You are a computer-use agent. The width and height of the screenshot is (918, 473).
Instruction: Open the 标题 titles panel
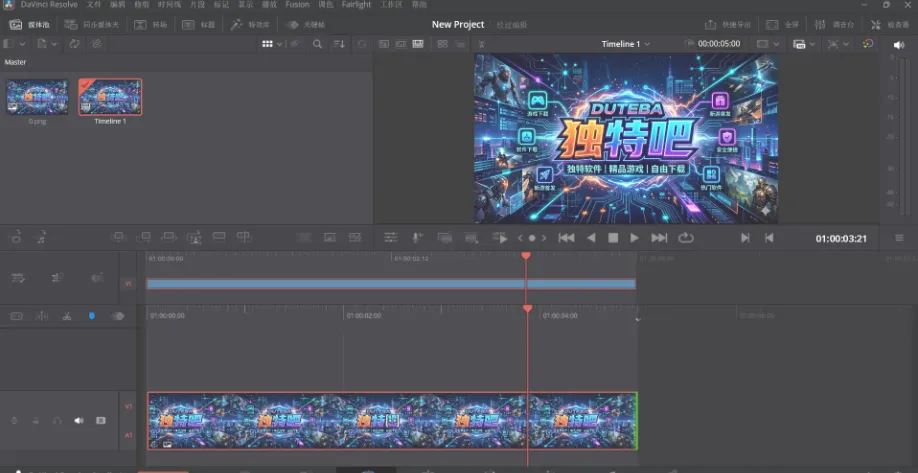pyautogui.click(x=199, y=24)
